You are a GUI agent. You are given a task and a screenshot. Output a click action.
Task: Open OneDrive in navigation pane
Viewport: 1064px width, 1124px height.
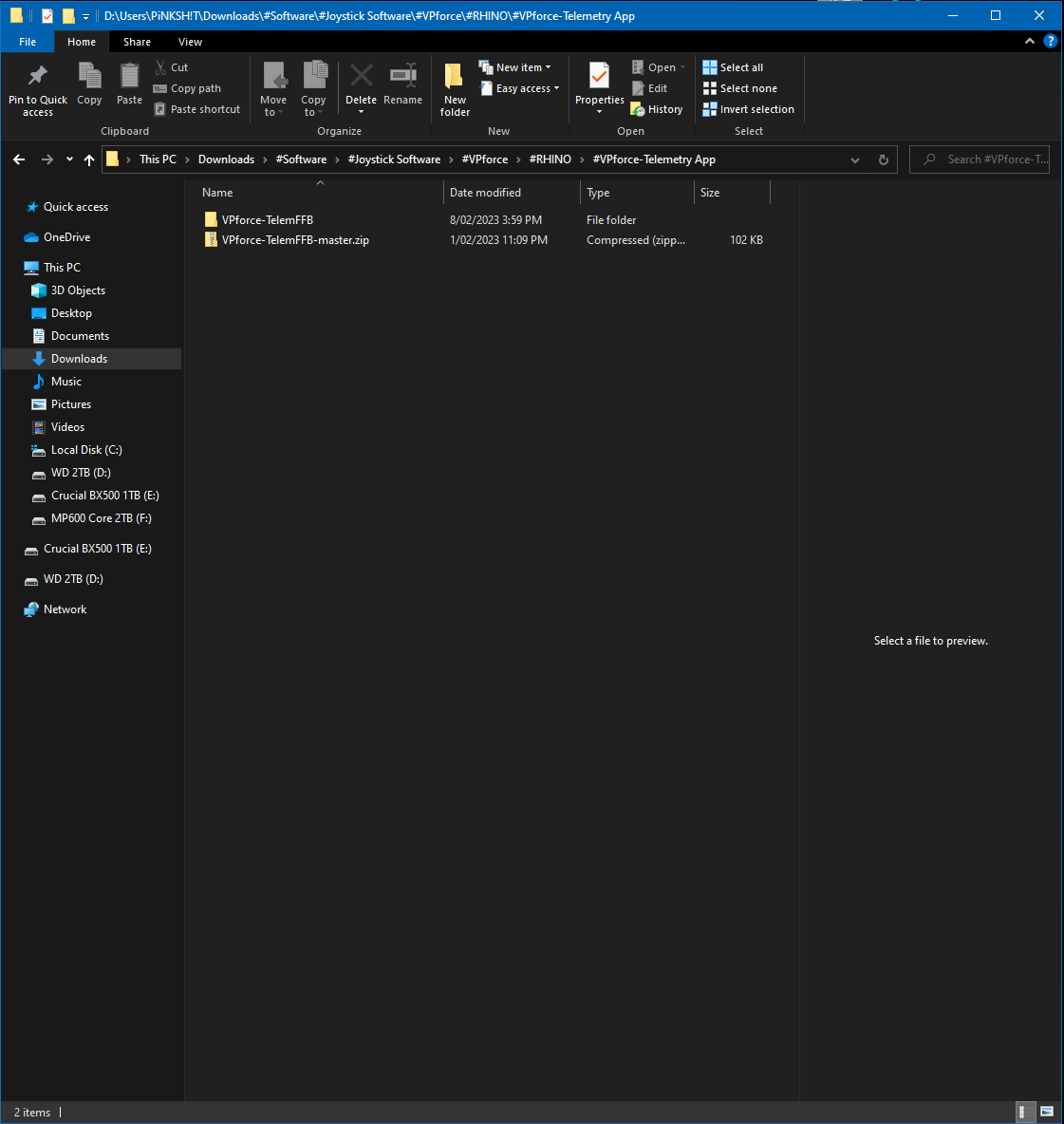tap(66, 236)
